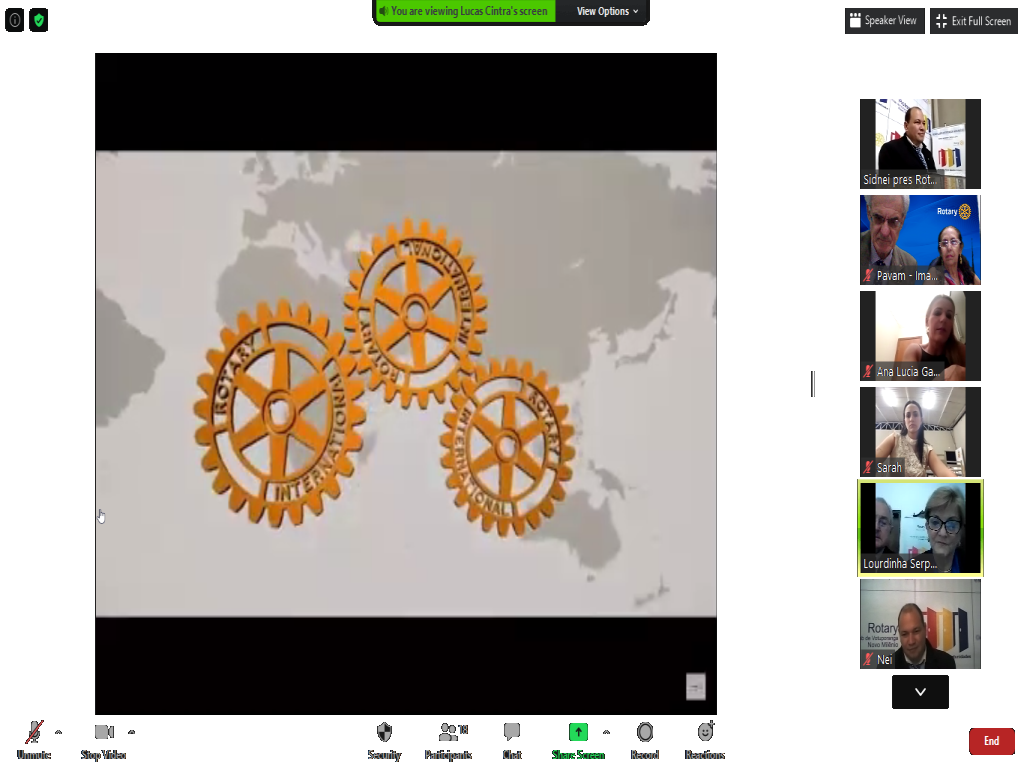Click the red End meeting button
1024x768 pixels.
point(991,741)
